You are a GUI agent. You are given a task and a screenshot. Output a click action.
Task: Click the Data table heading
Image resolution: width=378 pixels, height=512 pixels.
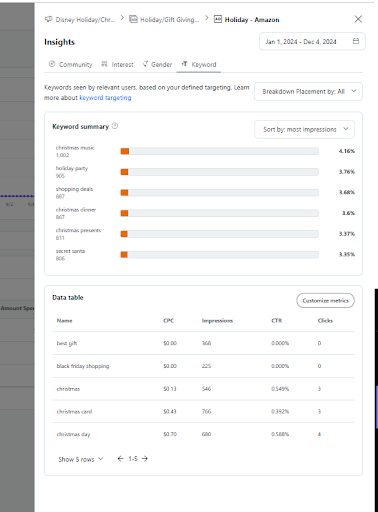(68, 298)
